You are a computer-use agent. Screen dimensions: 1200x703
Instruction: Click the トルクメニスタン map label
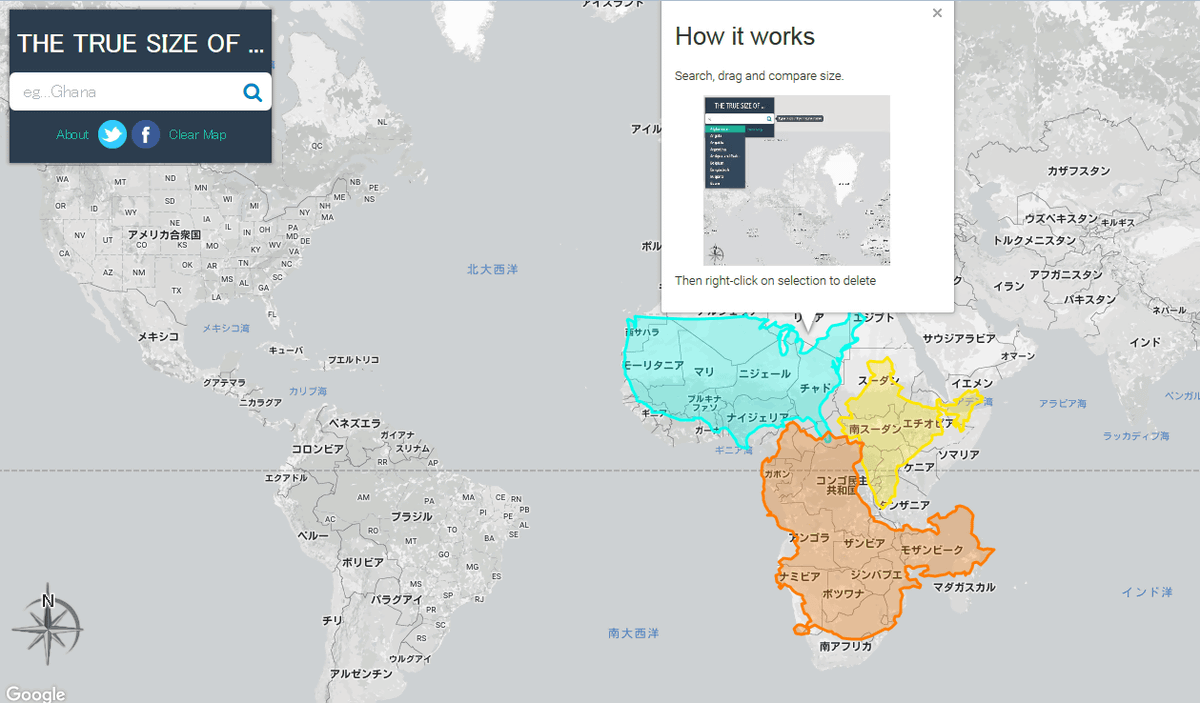[1034, 241]
